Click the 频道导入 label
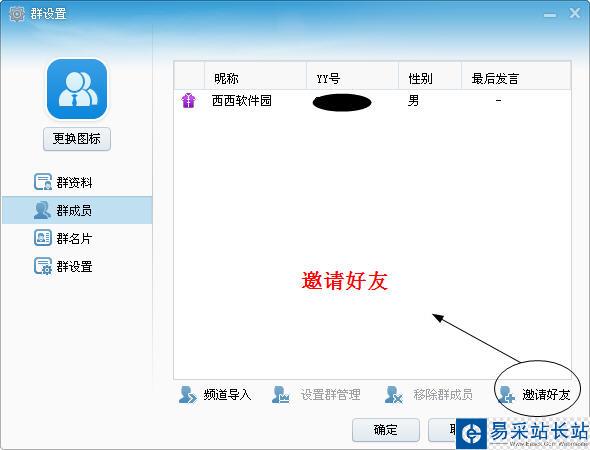This screenshot has height=450, width=590. point(227,395)
